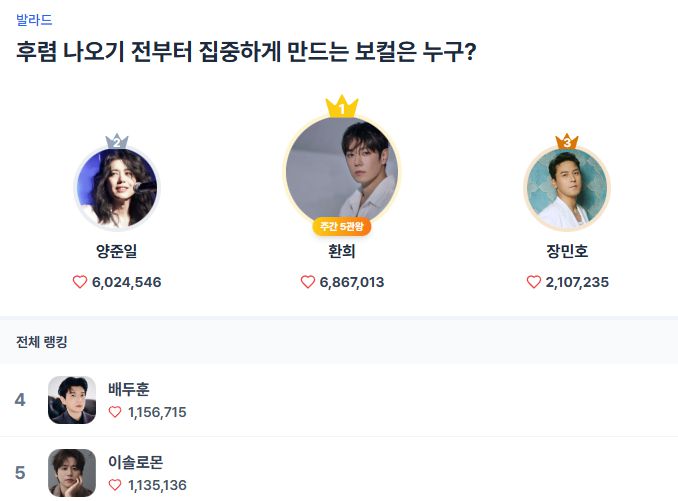This screenshot has width=678, height=501.
Task: Open 장민호's third-place profile photo
Action: coord(567,188)
